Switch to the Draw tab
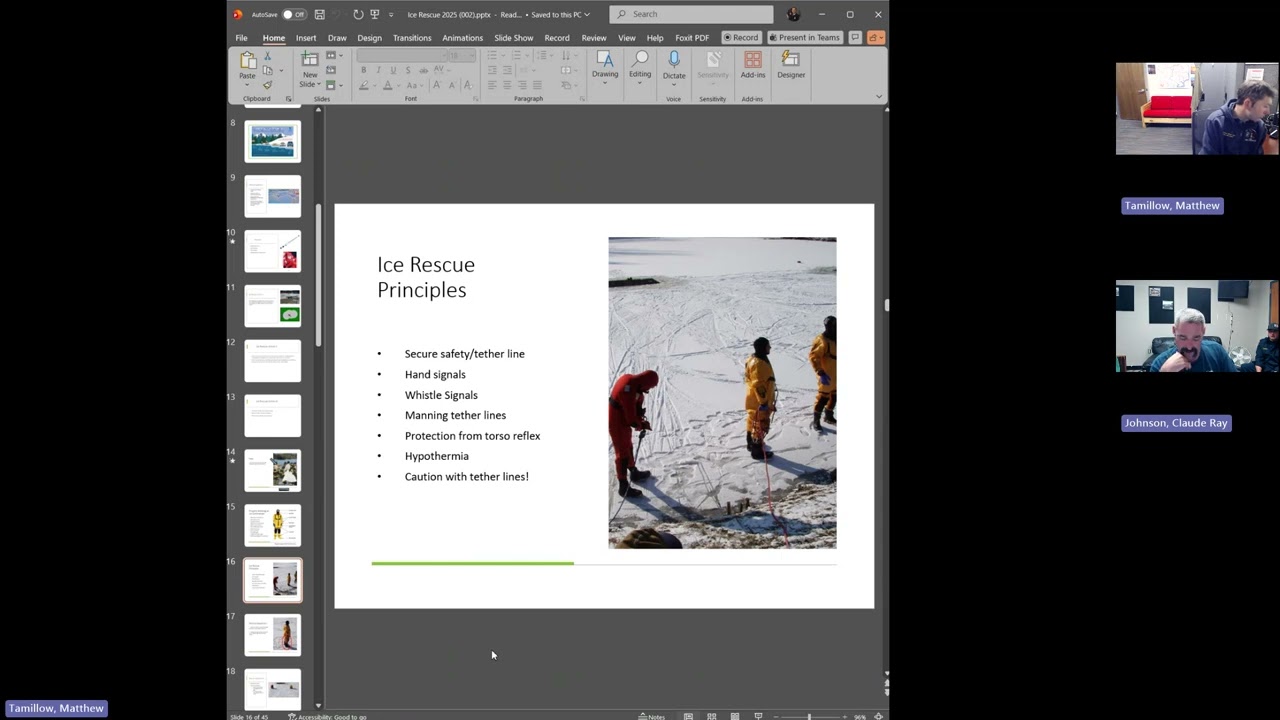Viewport: 1280px width, 720px height. (x=337, y=38)
